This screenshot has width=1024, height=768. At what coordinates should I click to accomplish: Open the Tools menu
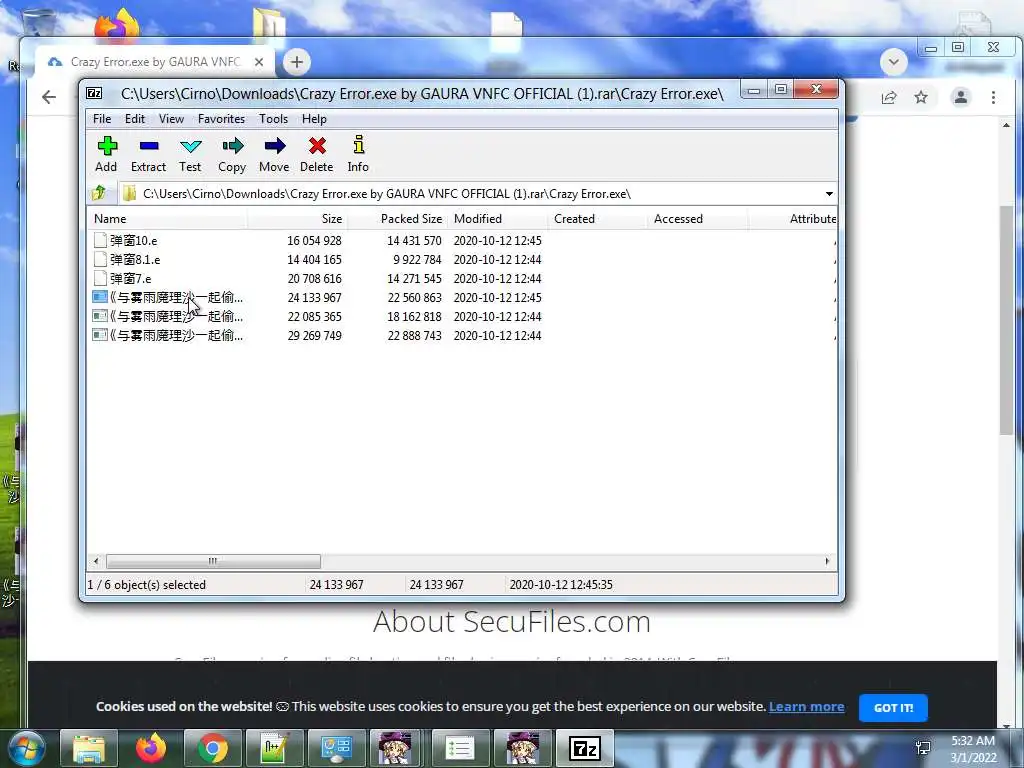273,119
